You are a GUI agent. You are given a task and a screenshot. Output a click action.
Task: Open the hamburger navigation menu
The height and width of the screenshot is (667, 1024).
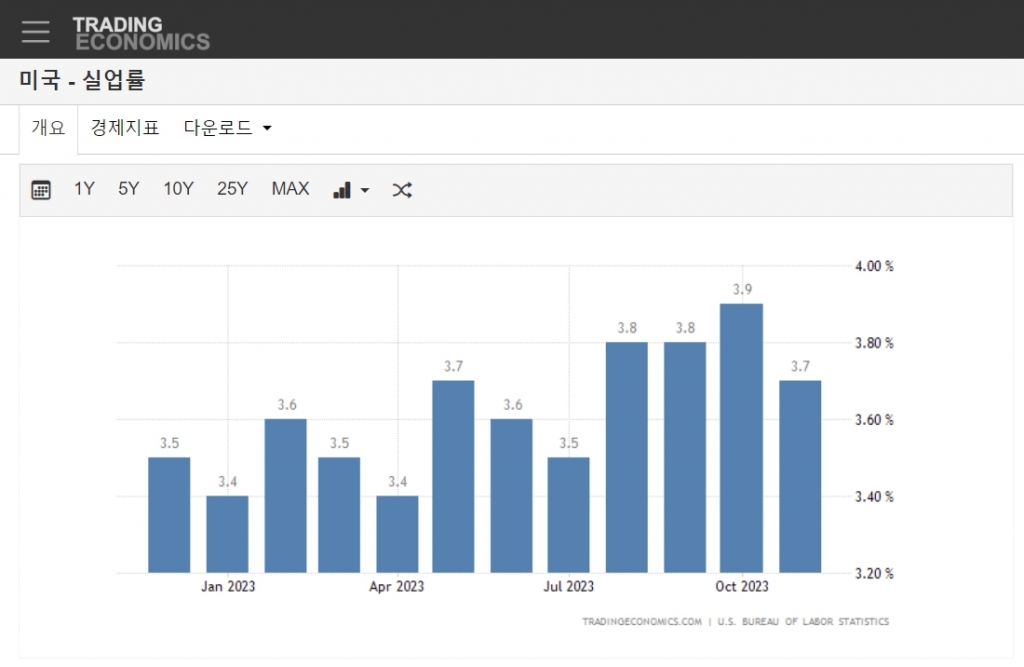(x=35, y=31)
